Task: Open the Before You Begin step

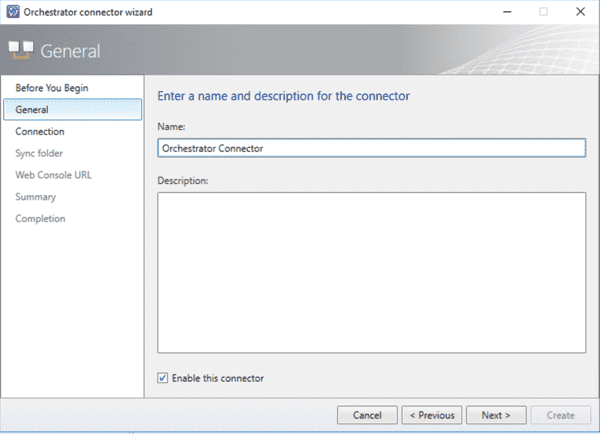Action: (52, 88)
